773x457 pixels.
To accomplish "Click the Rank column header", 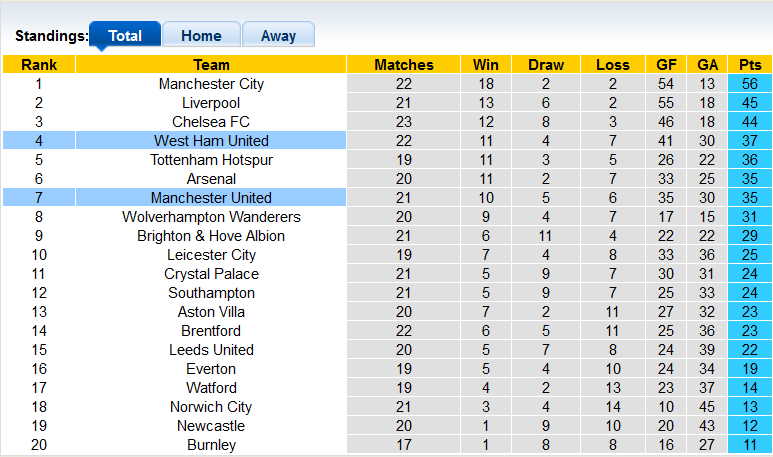I will tap(39, 65).
